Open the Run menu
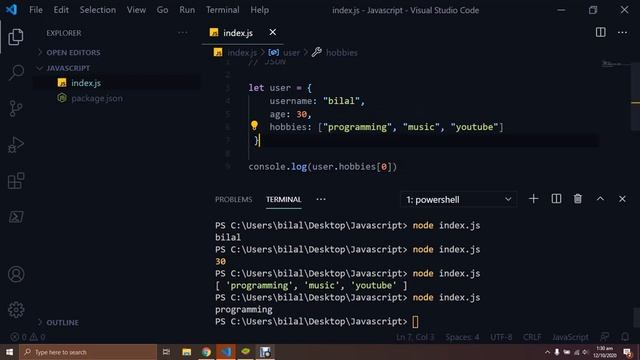Image resolution: width=640 pixels, height=360 pixels. tap(187, 10)
